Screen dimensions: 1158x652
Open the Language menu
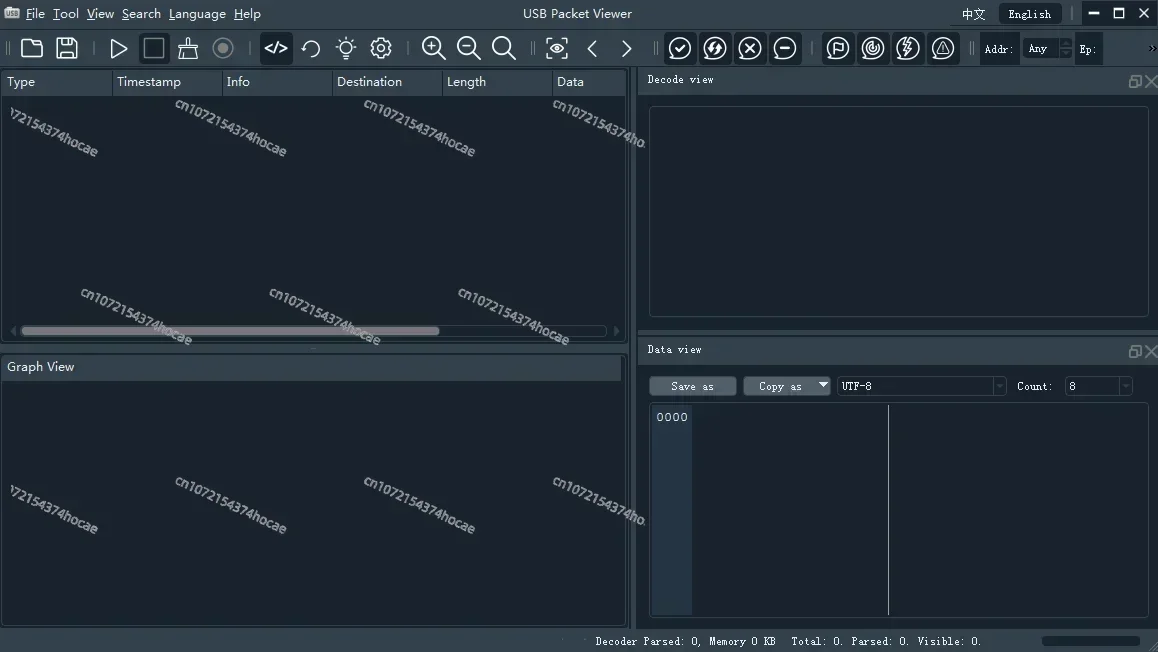coord(197,14)
